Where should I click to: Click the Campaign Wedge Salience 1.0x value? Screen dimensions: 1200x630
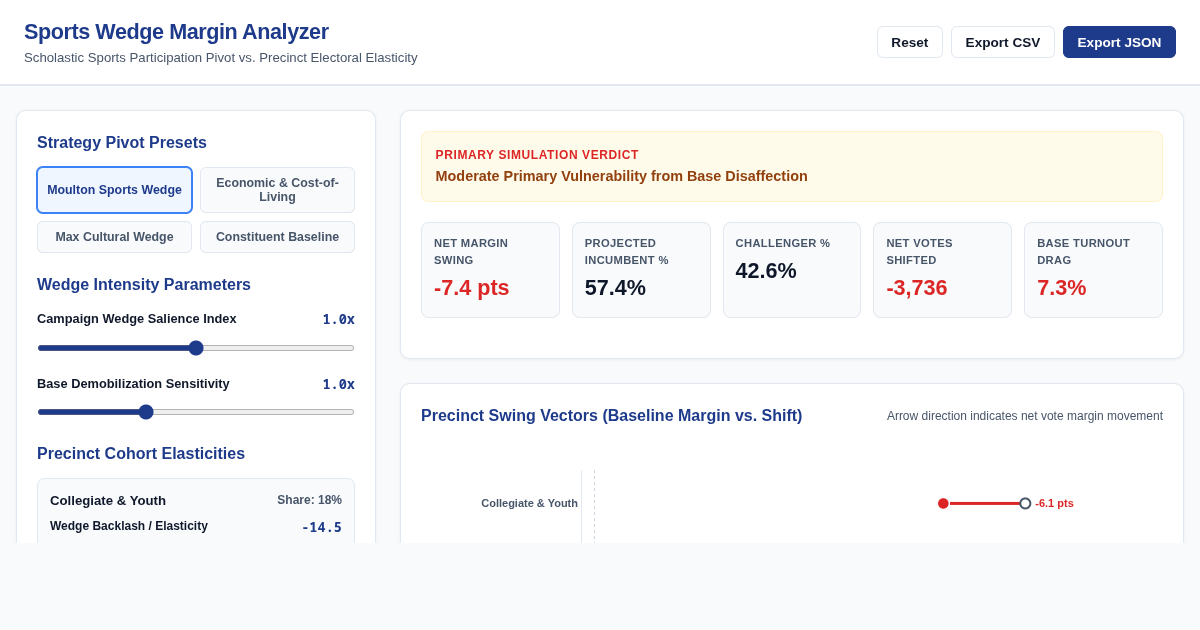click(338, 319)
